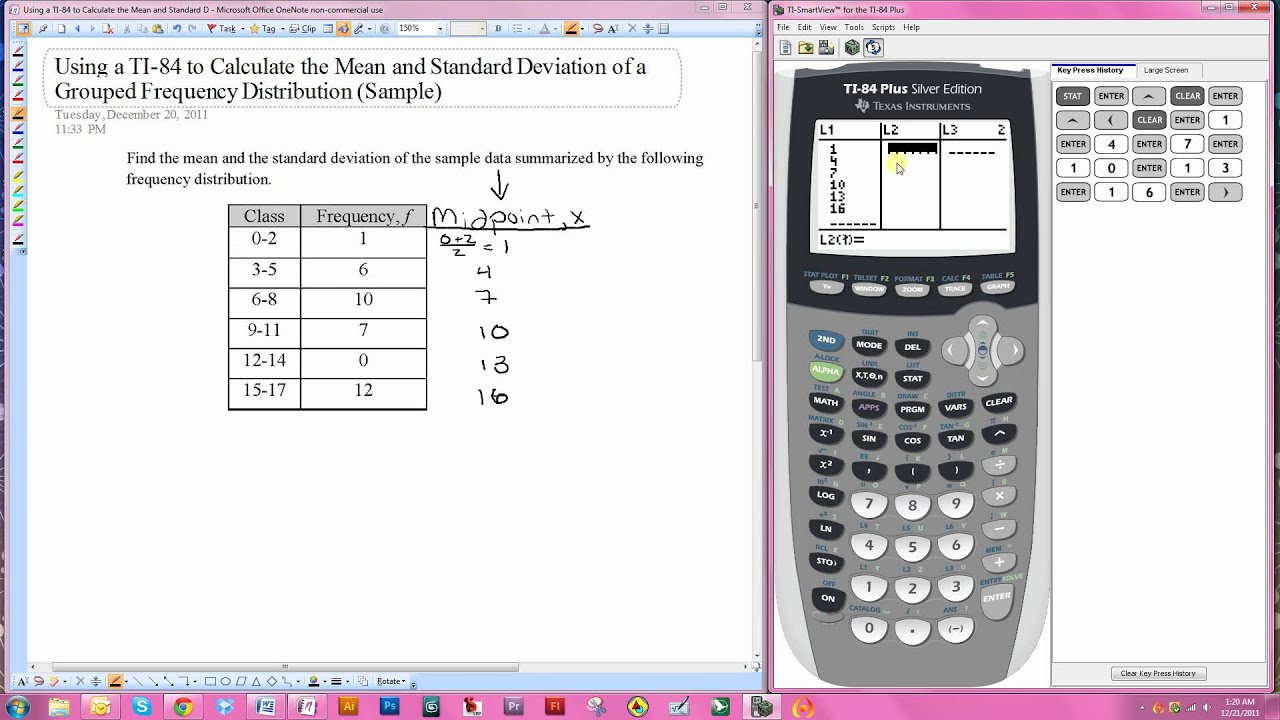Viewport: 1280px width, 720px height.
Task: Click the Clip button in the OneNote toolbar
Action: pyautogui.click(x=303, y=29)
